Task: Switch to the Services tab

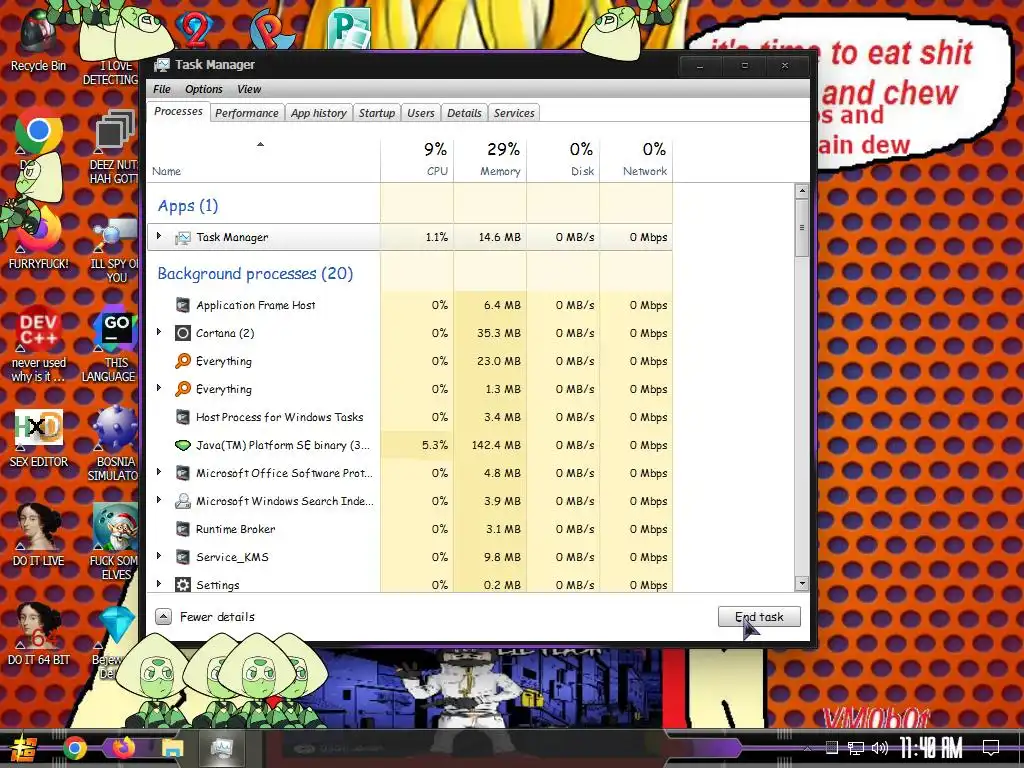Action: pyautogui.click(x=514, y=113)
